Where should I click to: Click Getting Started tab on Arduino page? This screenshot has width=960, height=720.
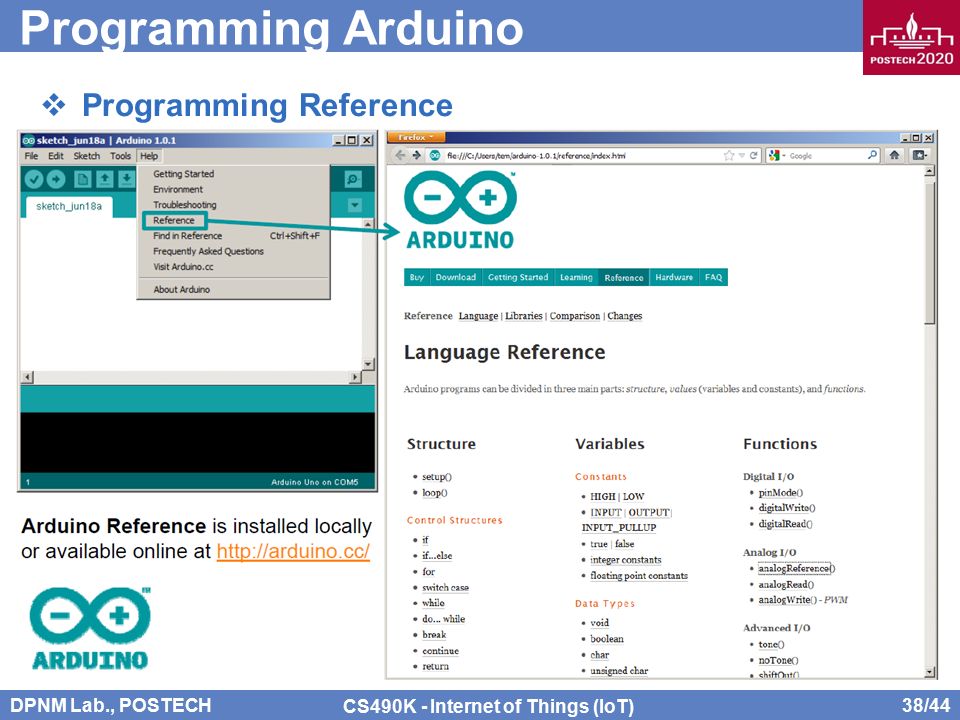click(518, 277)
